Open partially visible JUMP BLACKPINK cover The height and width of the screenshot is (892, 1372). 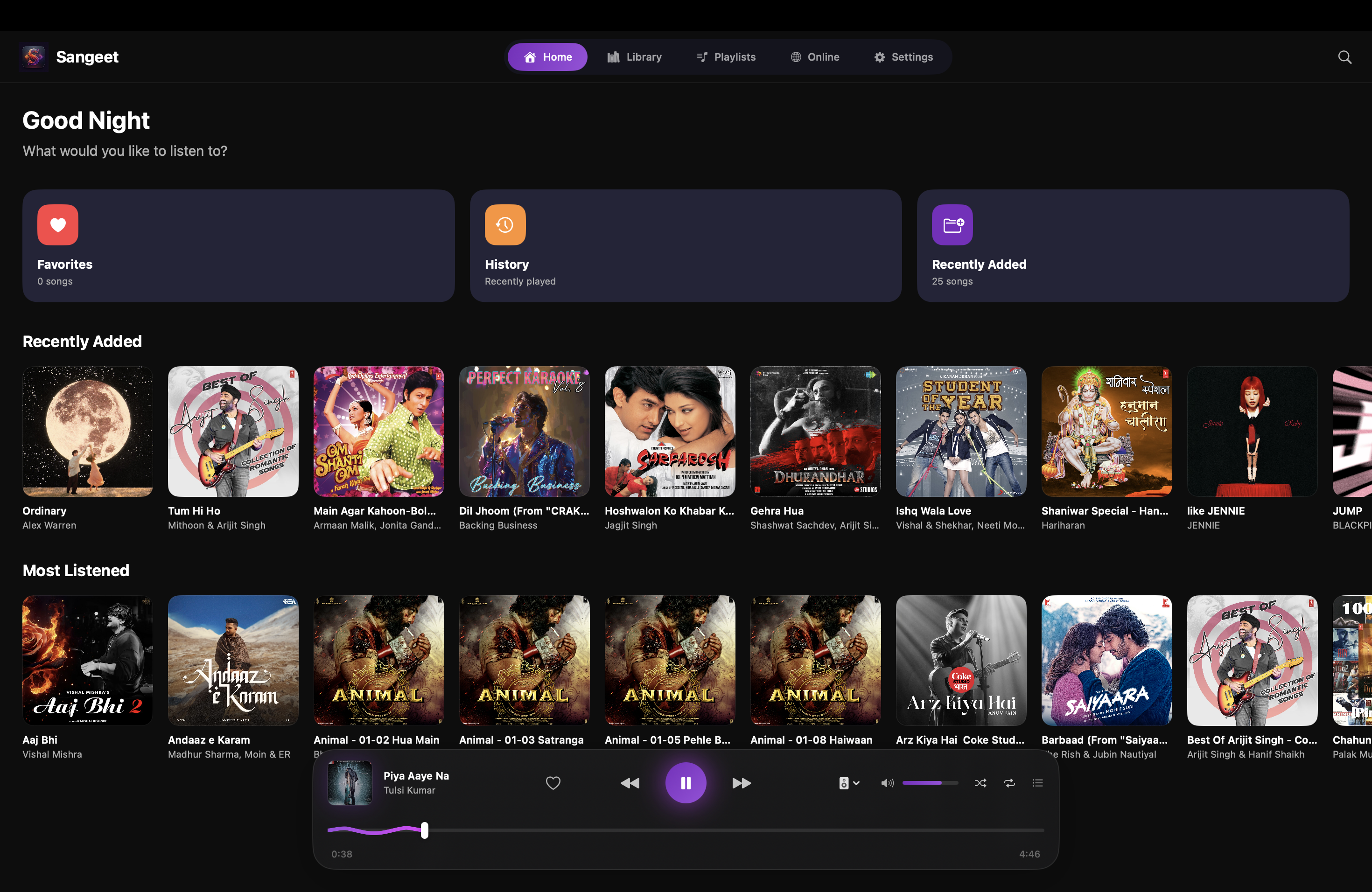(1352, 432)
